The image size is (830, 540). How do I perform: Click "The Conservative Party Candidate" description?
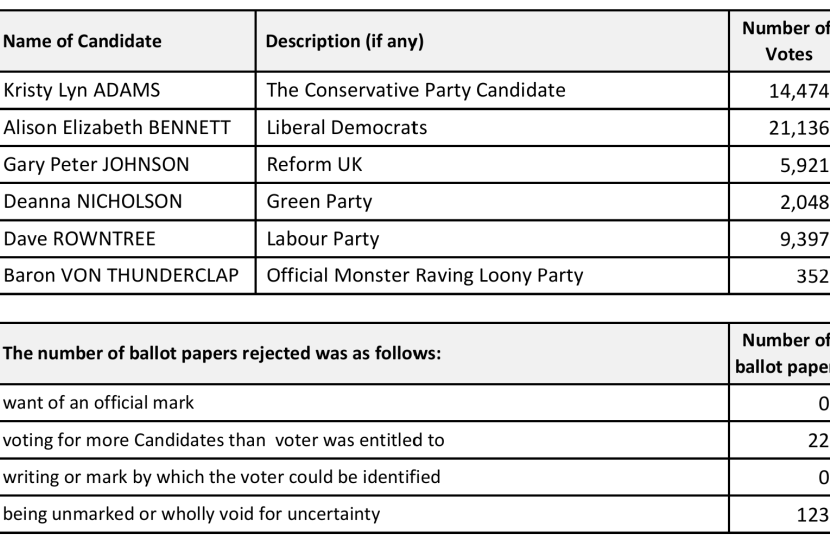[x=415, y=91]
